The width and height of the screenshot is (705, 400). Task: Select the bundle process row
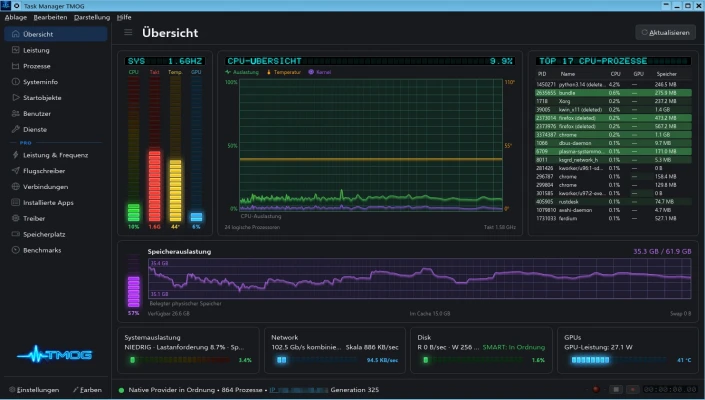pos(613,93)
